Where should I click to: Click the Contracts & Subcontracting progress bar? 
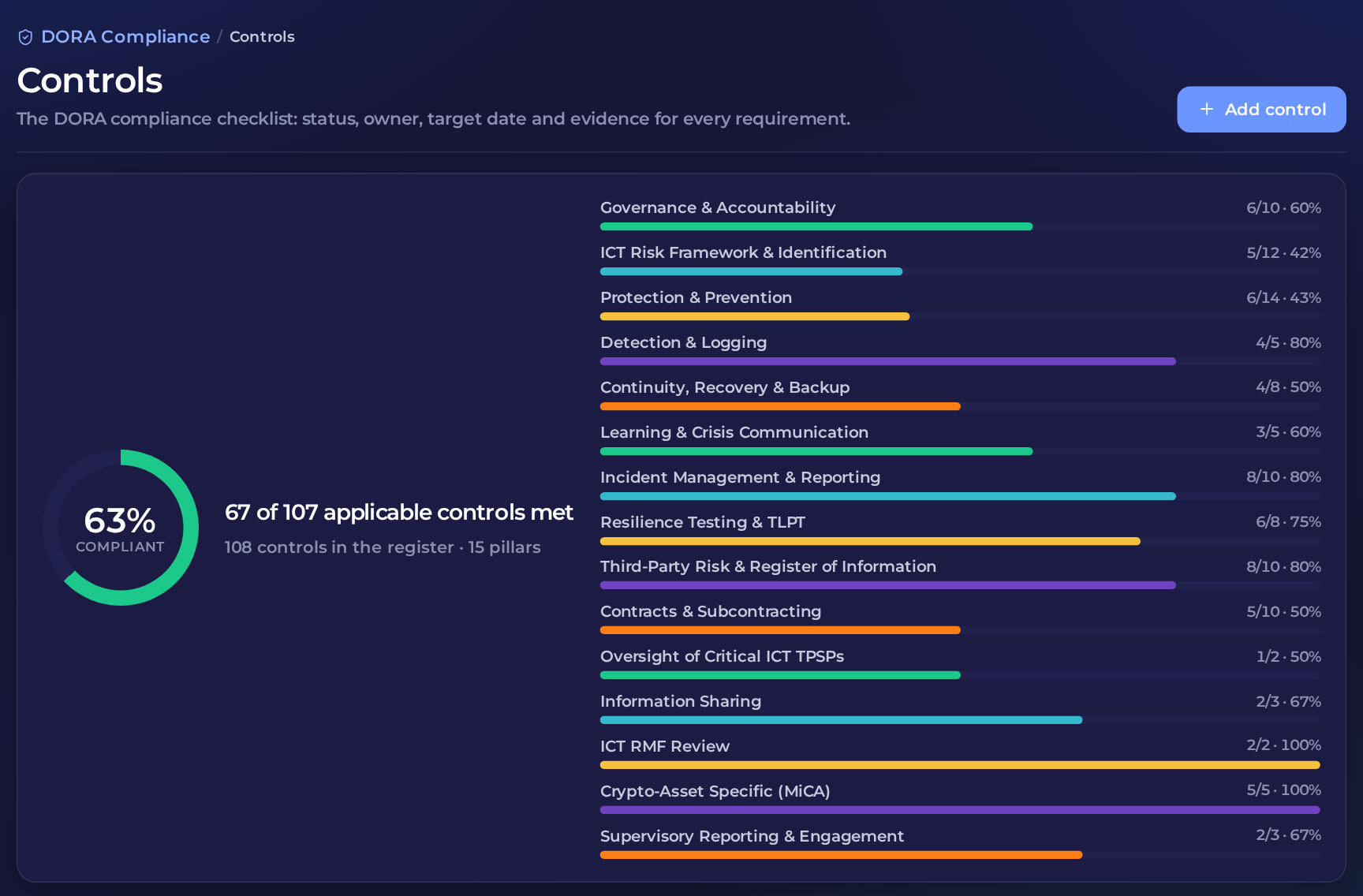pyautogui.click(x=960, y=630)
